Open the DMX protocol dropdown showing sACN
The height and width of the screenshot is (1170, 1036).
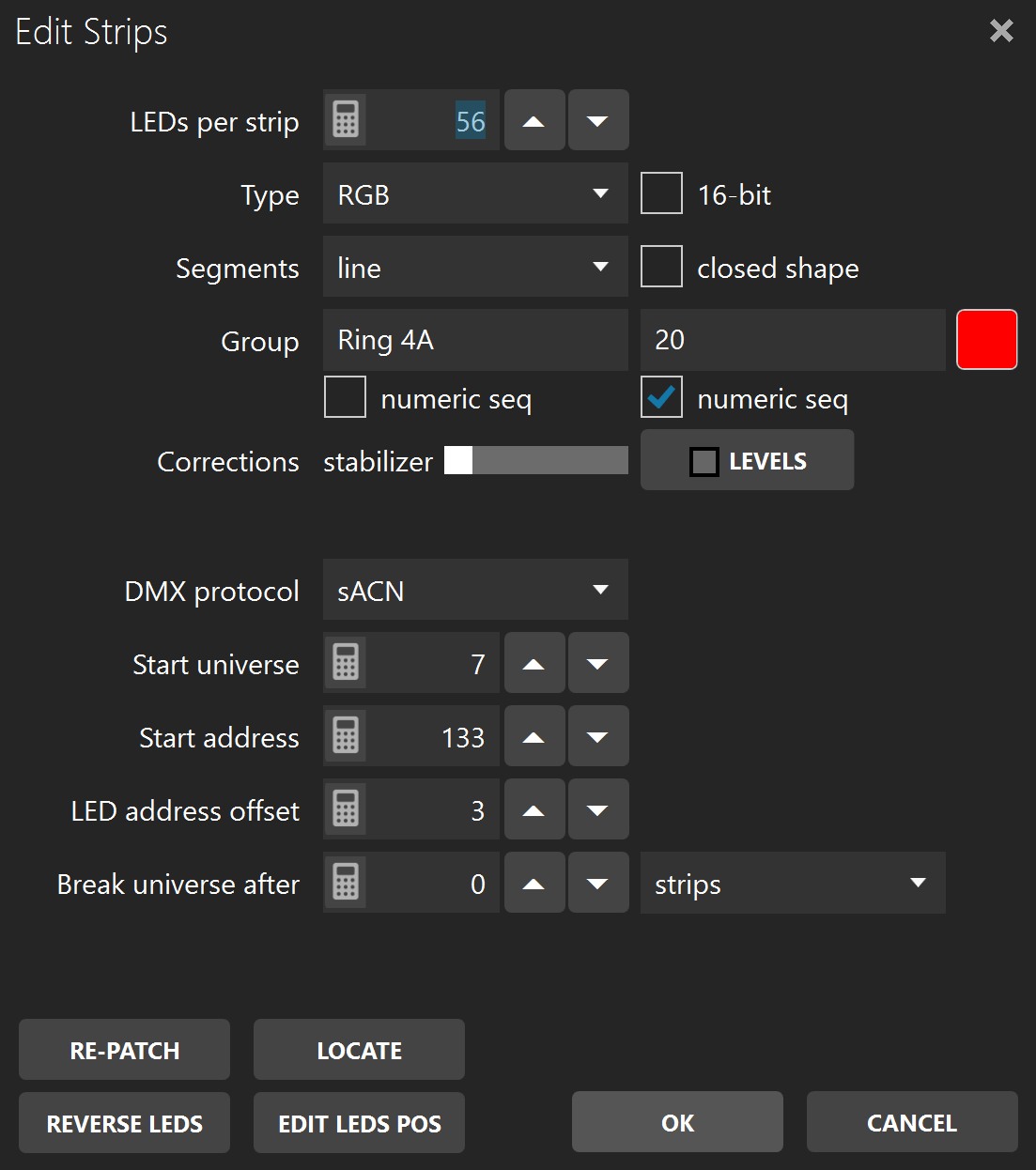475,590
